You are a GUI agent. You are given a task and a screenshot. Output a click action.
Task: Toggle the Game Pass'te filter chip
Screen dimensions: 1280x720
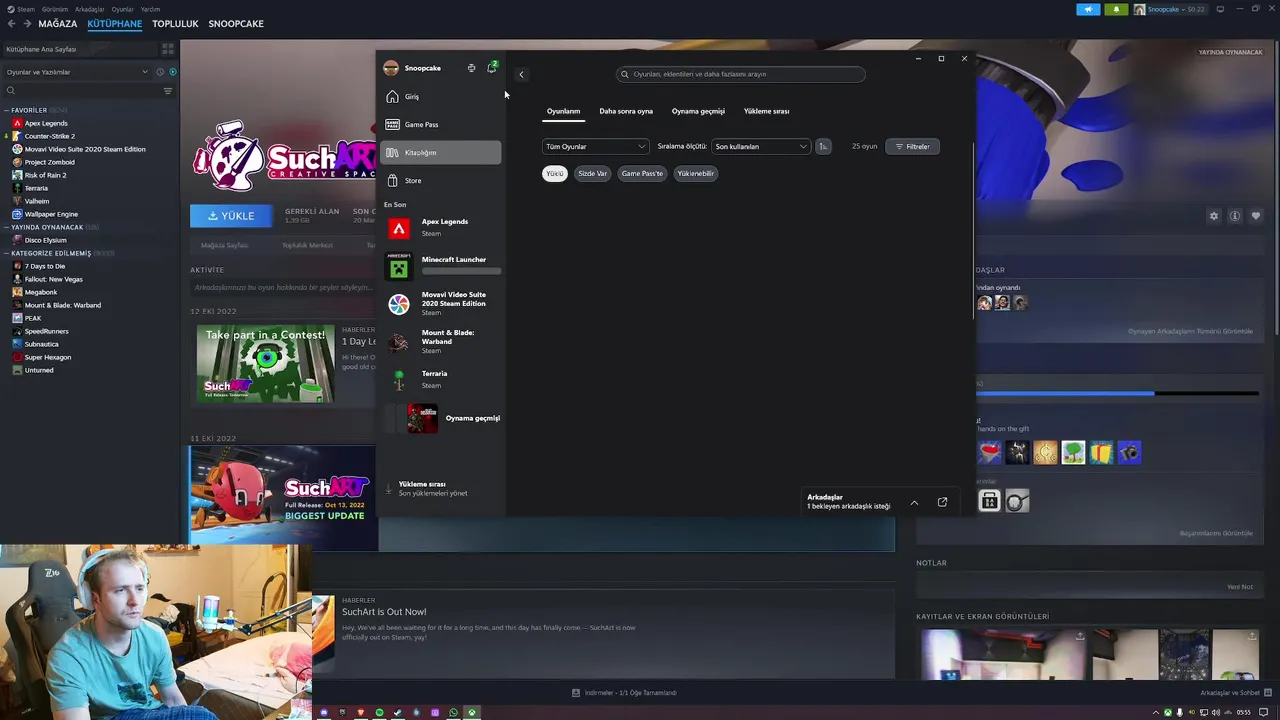tap(642, 173)
